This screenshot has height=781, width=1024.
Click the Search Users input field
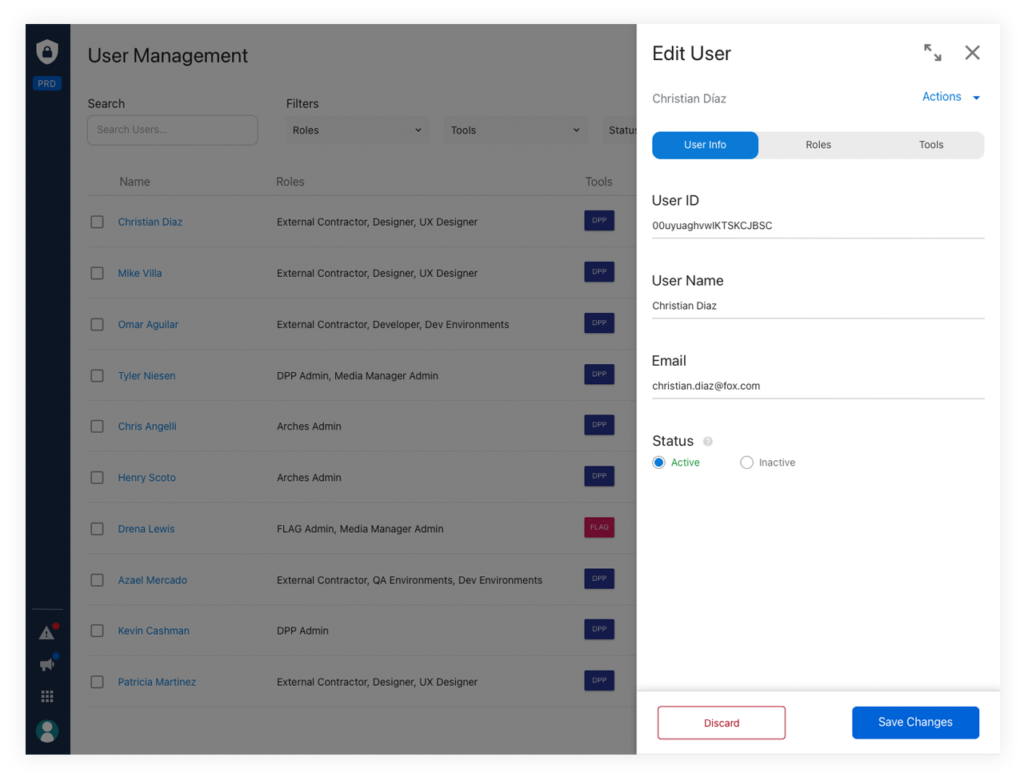coord(172,130)
